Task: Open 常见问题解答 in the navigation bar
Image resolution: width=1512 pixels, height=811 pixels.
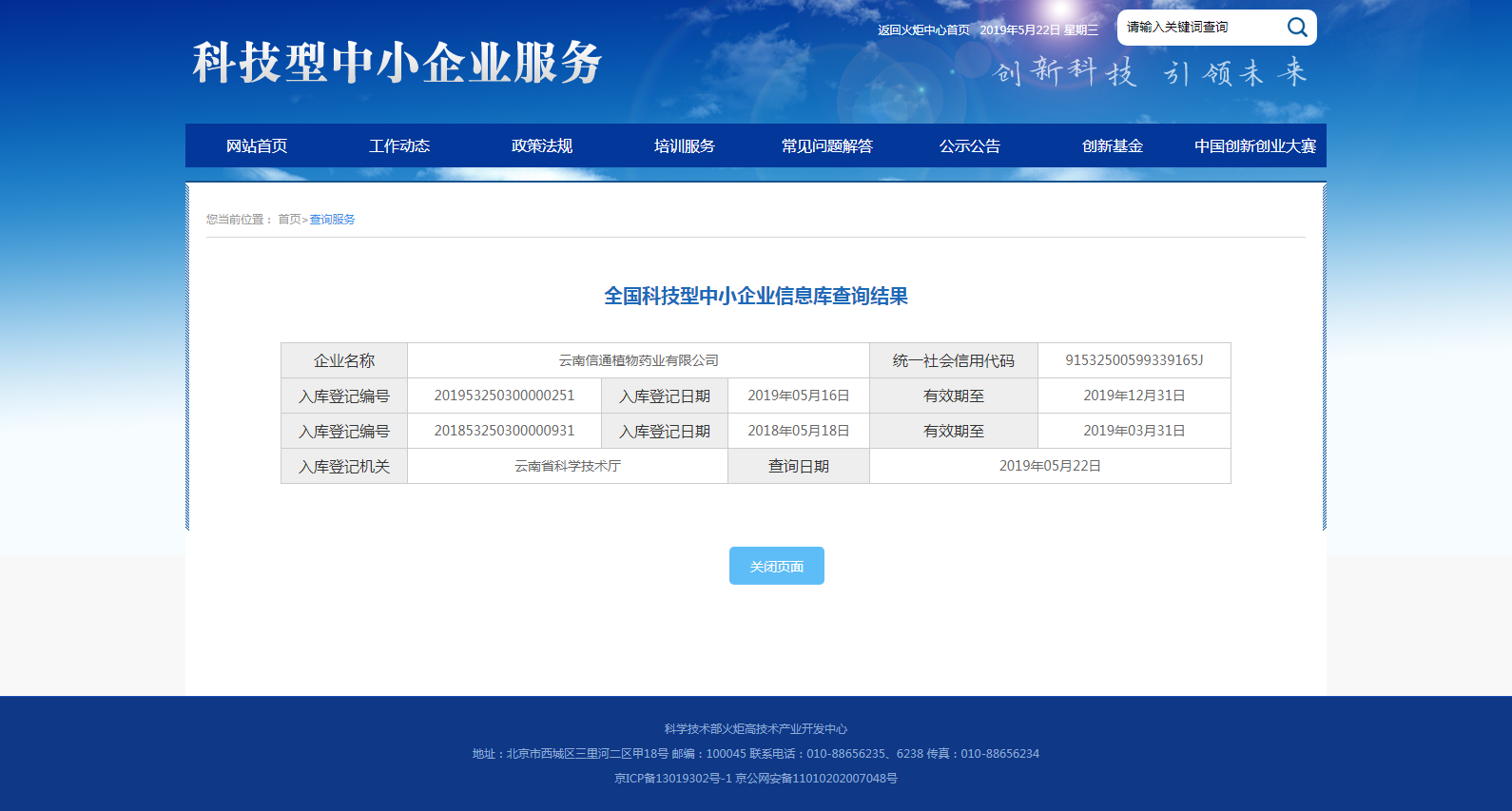Action: (827, 146)
